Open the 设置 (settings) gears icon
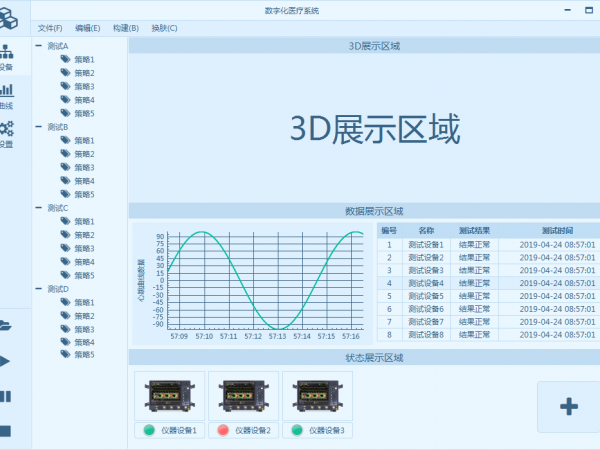 (7, 133)
